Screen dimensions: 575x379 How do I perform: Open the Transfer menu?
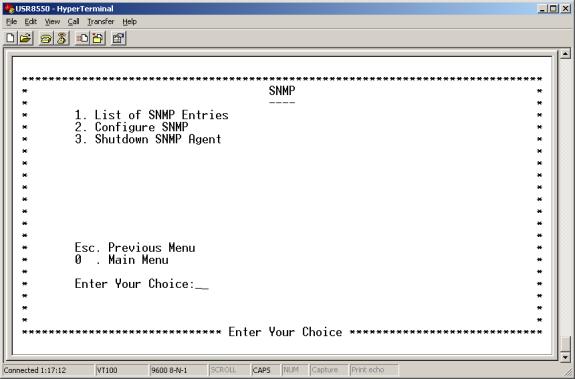coord(101,22)
